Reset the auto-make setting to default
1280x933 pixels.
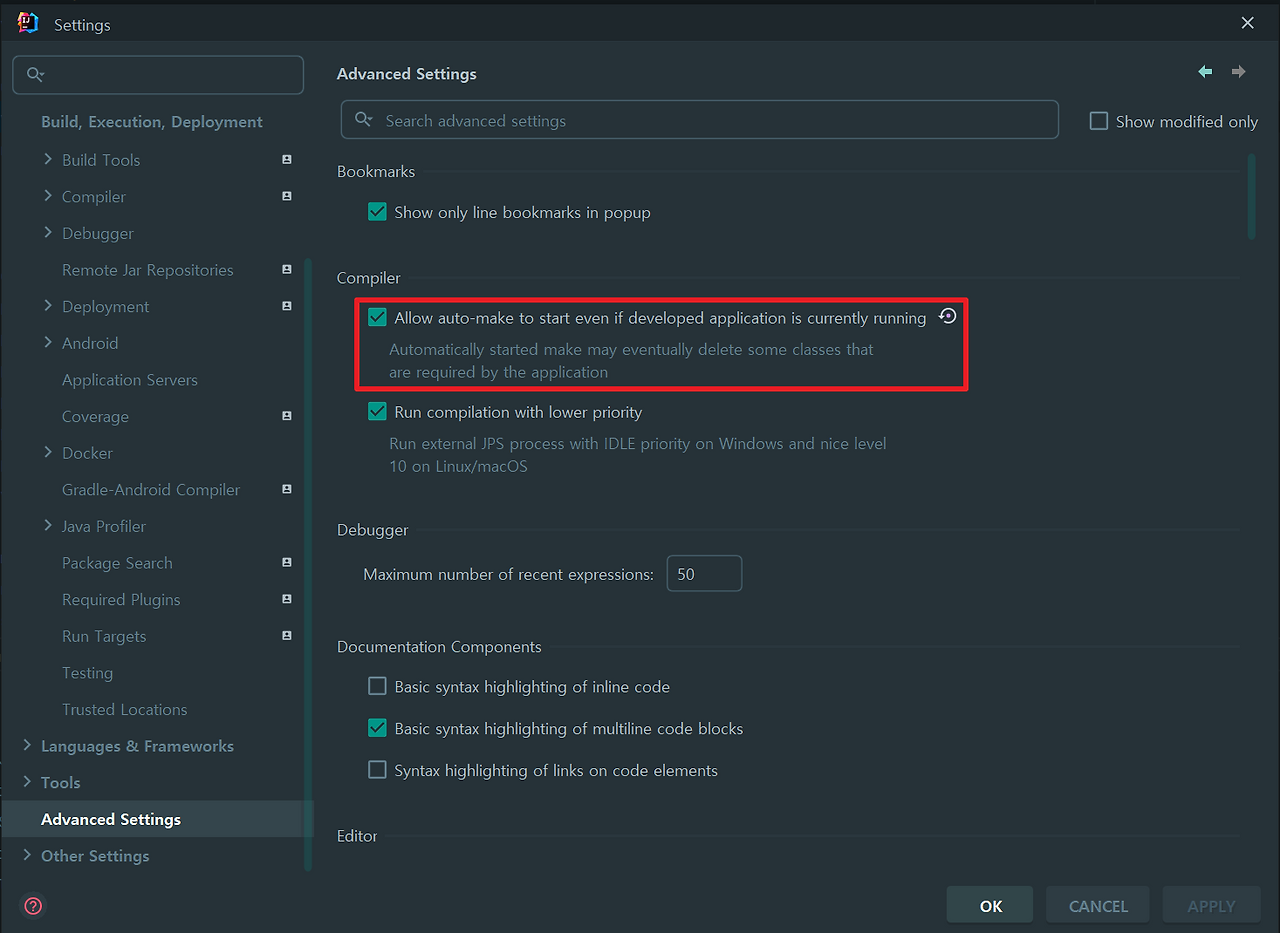pos(947,315)
